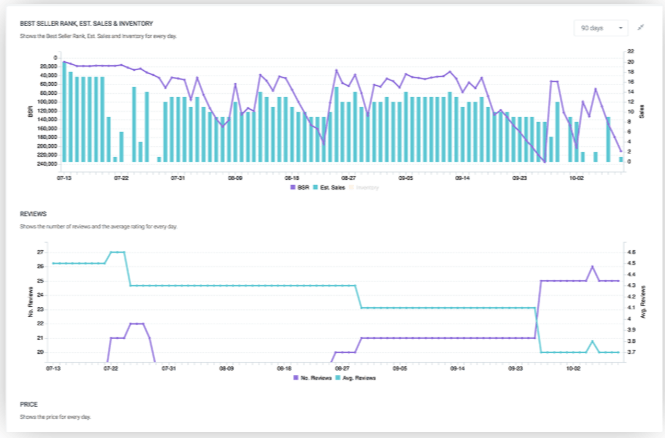Click the "18" tick on the Sales axis
Screen dimensions: 665x438
(x=631, y=72)
